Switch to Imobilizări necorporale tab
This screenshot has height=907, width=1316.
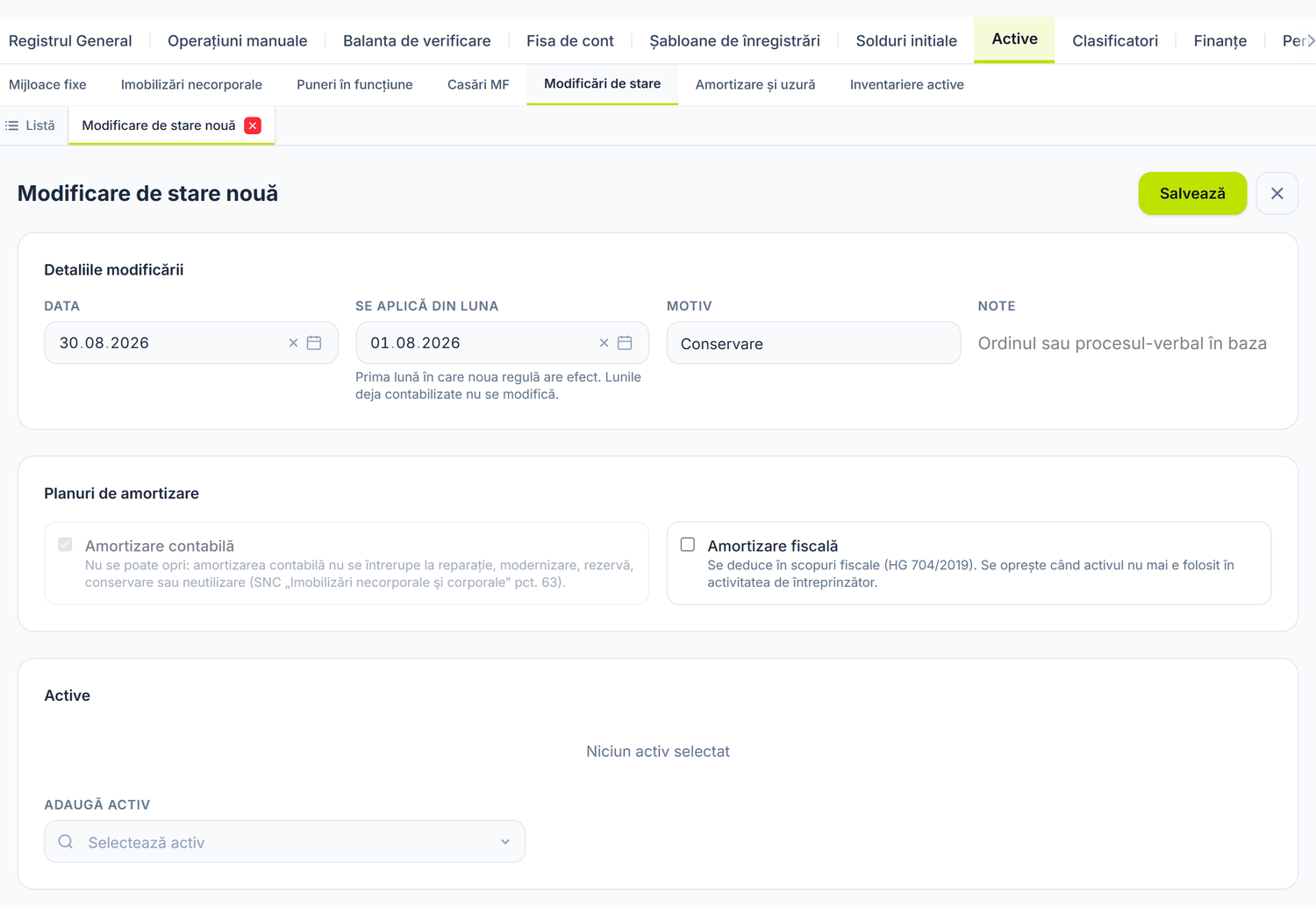pos(191,84)
